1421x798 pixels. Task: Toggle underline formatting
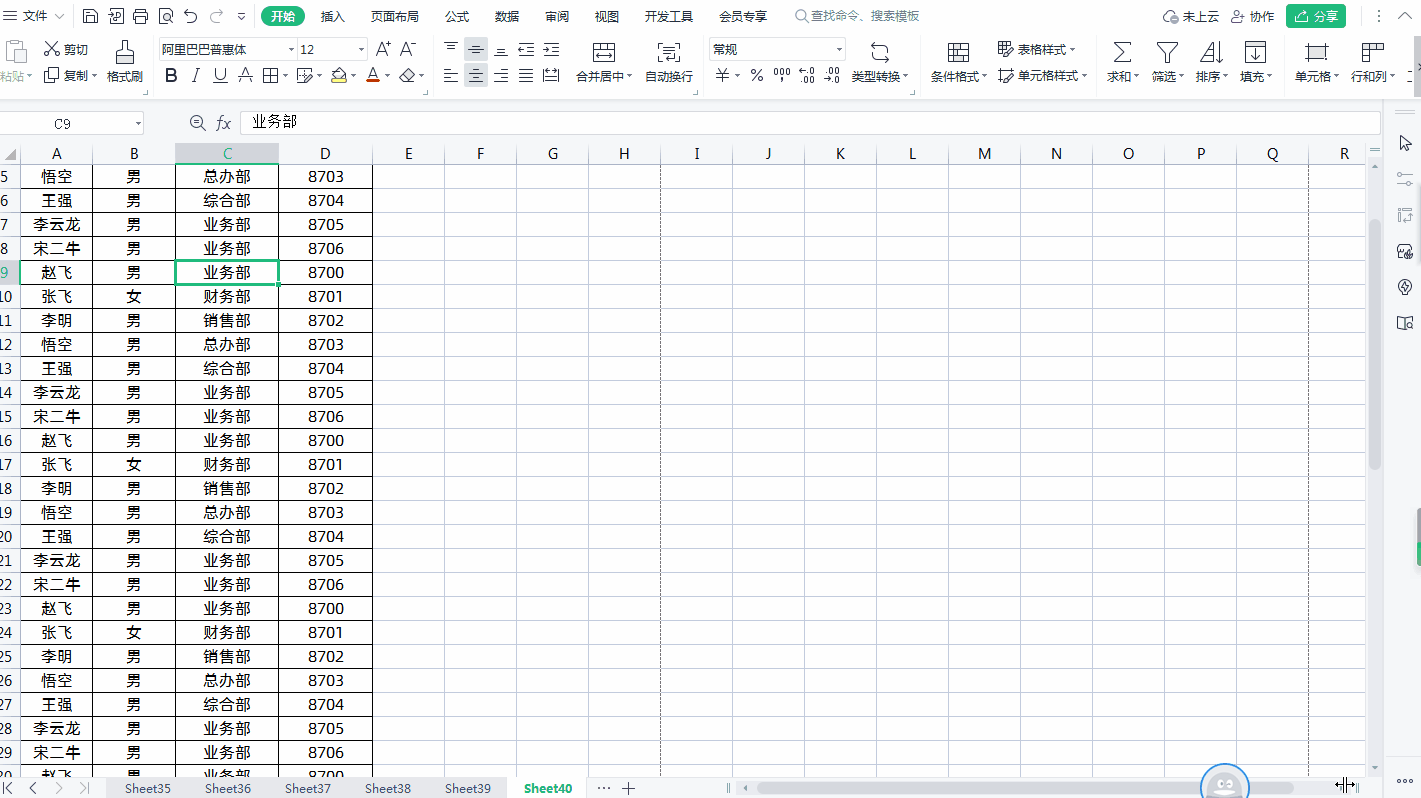click(220, 76)
